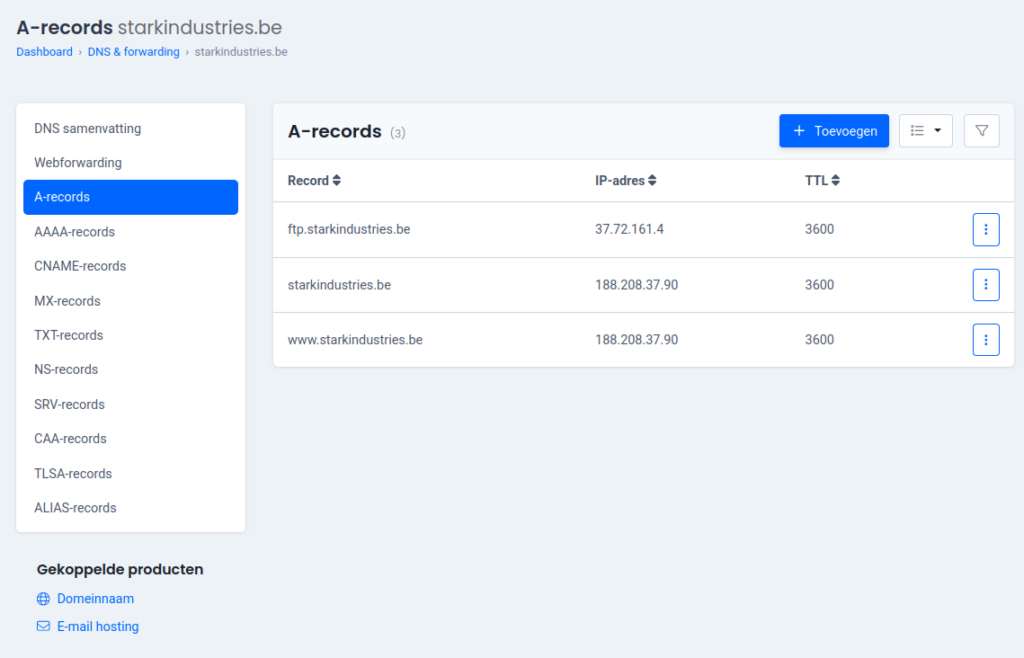This screenshot has width=1024, height=658.
Task: Open the Dashboard breadcrumb link
Action: [x=44, y=51]
